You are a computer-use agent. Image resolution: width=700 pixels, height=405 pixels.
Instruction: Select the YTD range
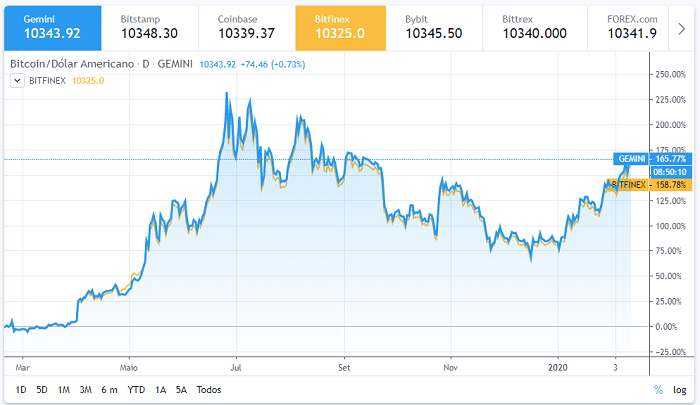(136, 389)
